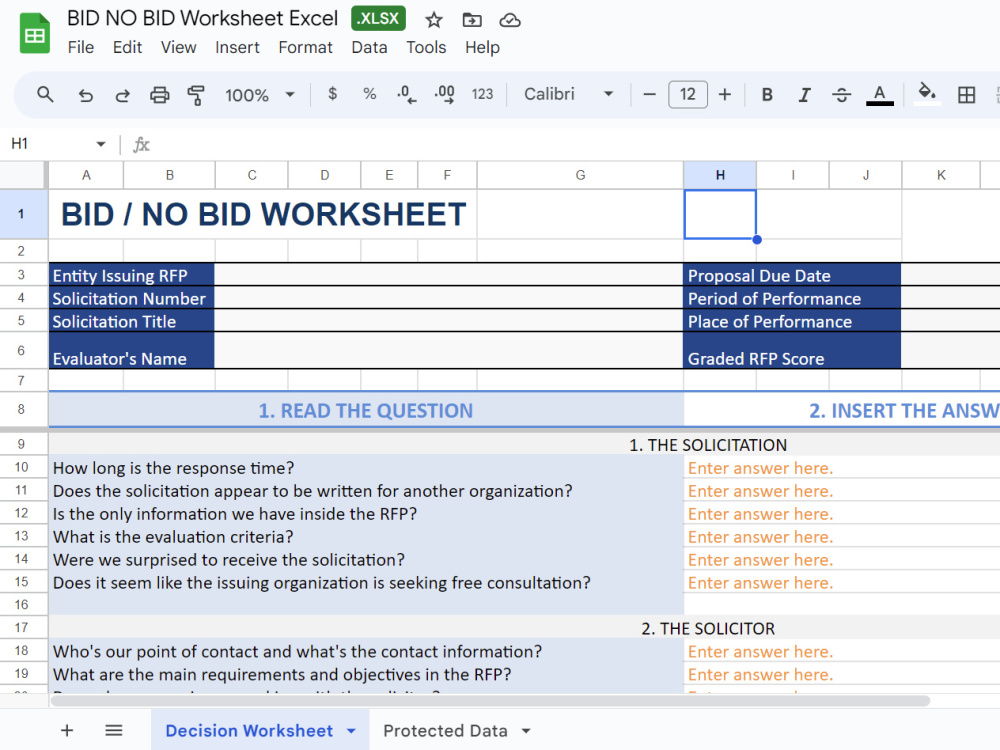Image resolution: width=1000 pixels, height=750 pixels.
Task: Open the Help menu
Action: tap(482, 47)
